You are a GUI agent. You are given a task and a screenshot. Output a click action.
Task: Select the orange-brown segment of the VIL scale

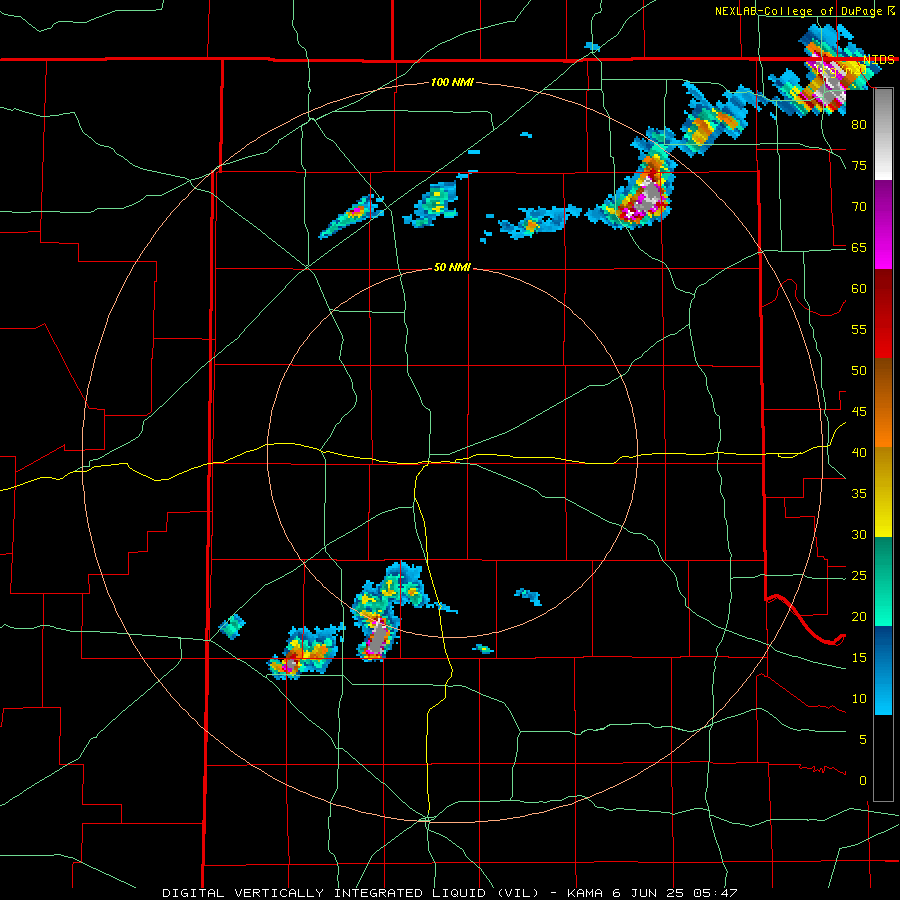click(x=883, y=402)
